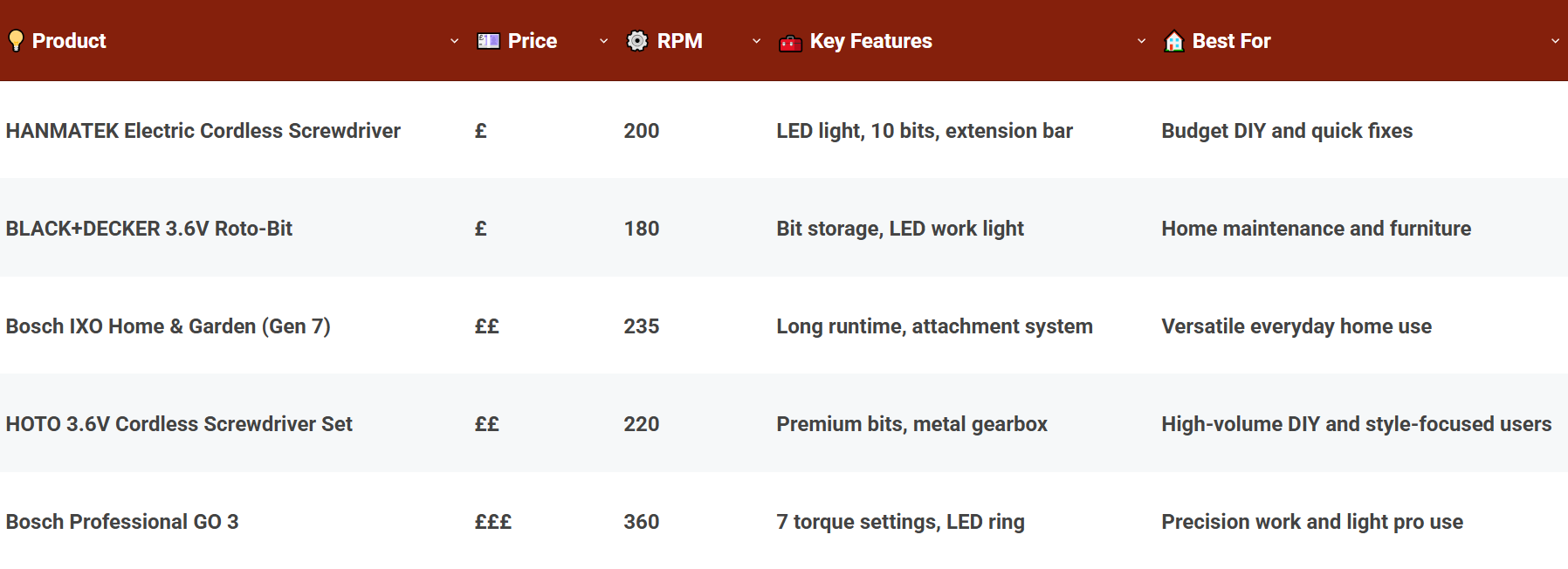
Task: Expand the Price column chevron menu
Action: tap(603, 41)
